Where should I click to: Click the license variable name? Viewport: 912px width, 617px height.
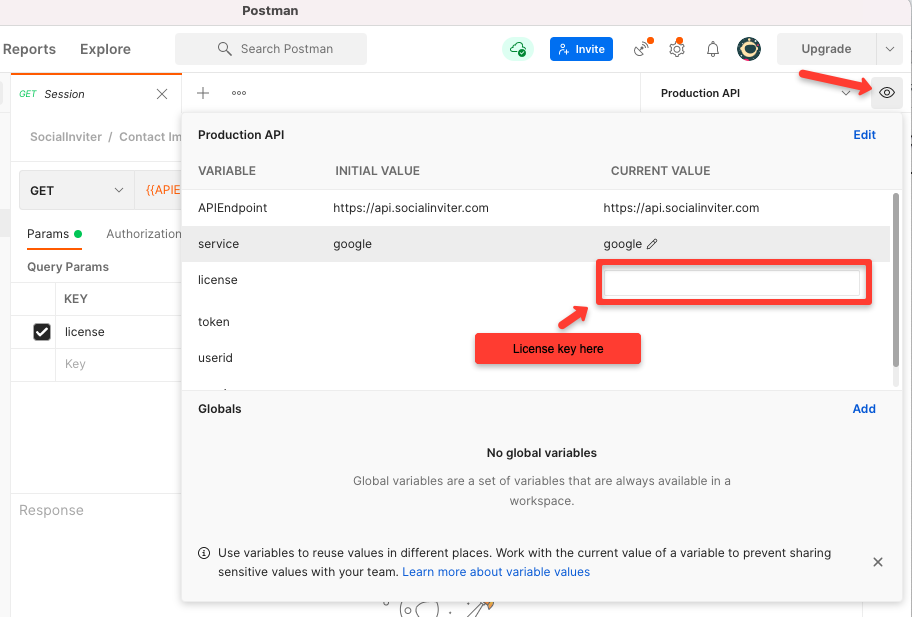[x=218, y=280]
